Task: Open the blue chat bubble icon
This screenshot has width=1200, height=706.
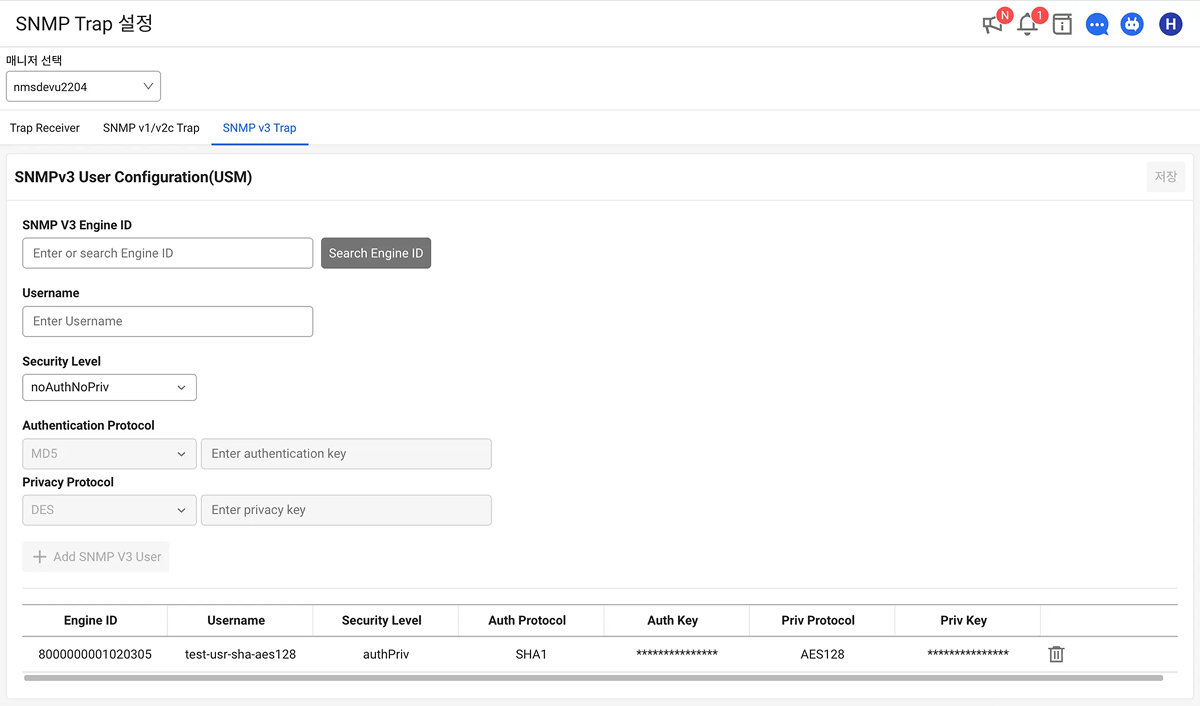Action: pos(1097,25)
